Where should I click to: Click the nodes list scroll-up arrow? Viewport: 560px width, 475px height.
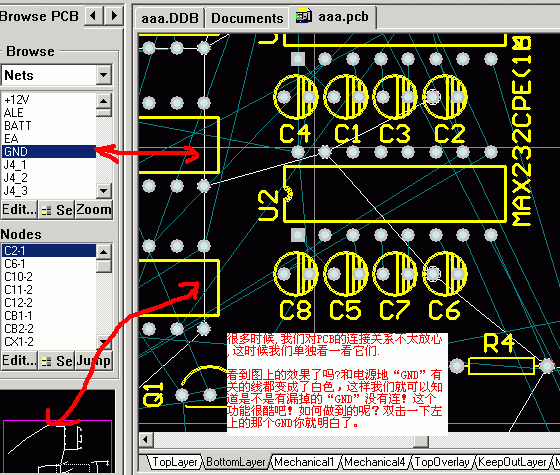tap(104, 252)
